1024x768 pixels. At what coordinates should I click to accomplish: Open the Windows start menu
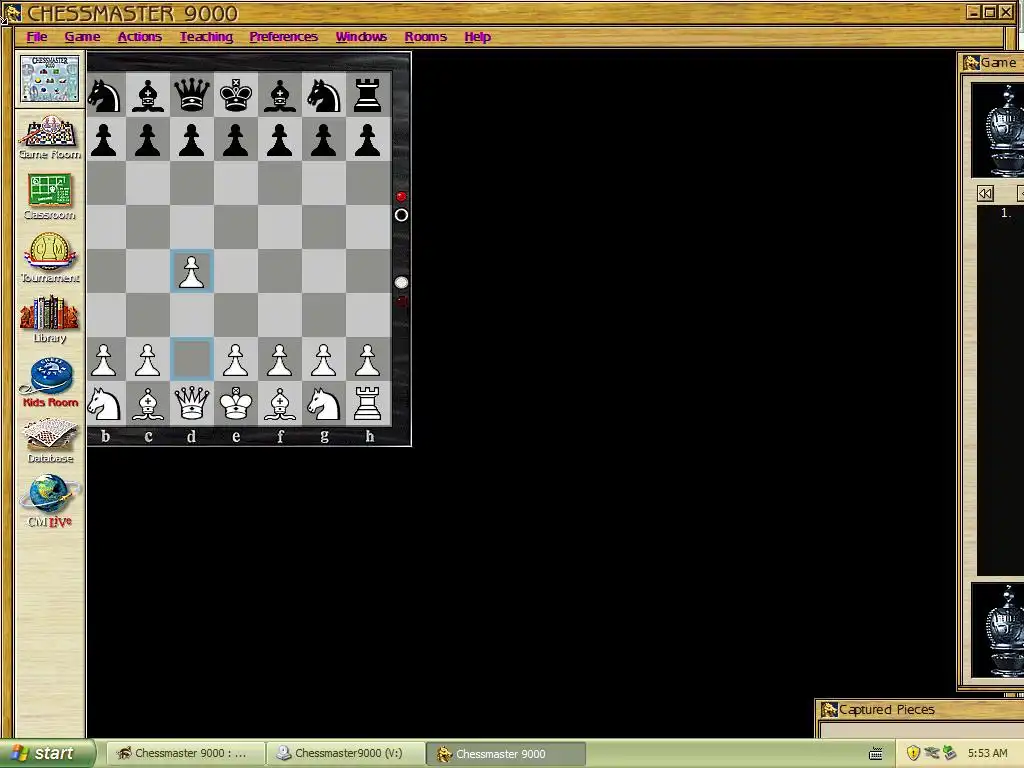(46, 754)
